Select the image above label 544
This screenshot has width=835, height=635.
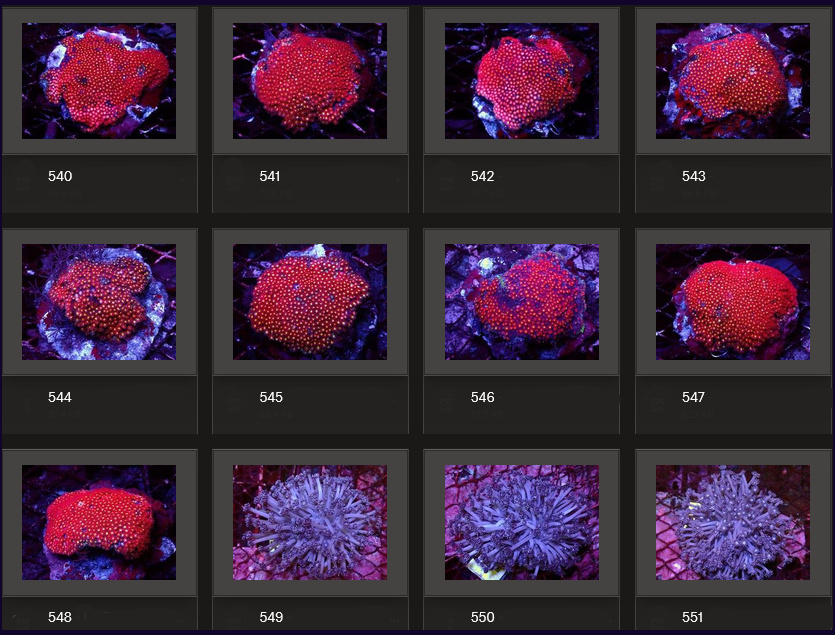coord(99,302)
